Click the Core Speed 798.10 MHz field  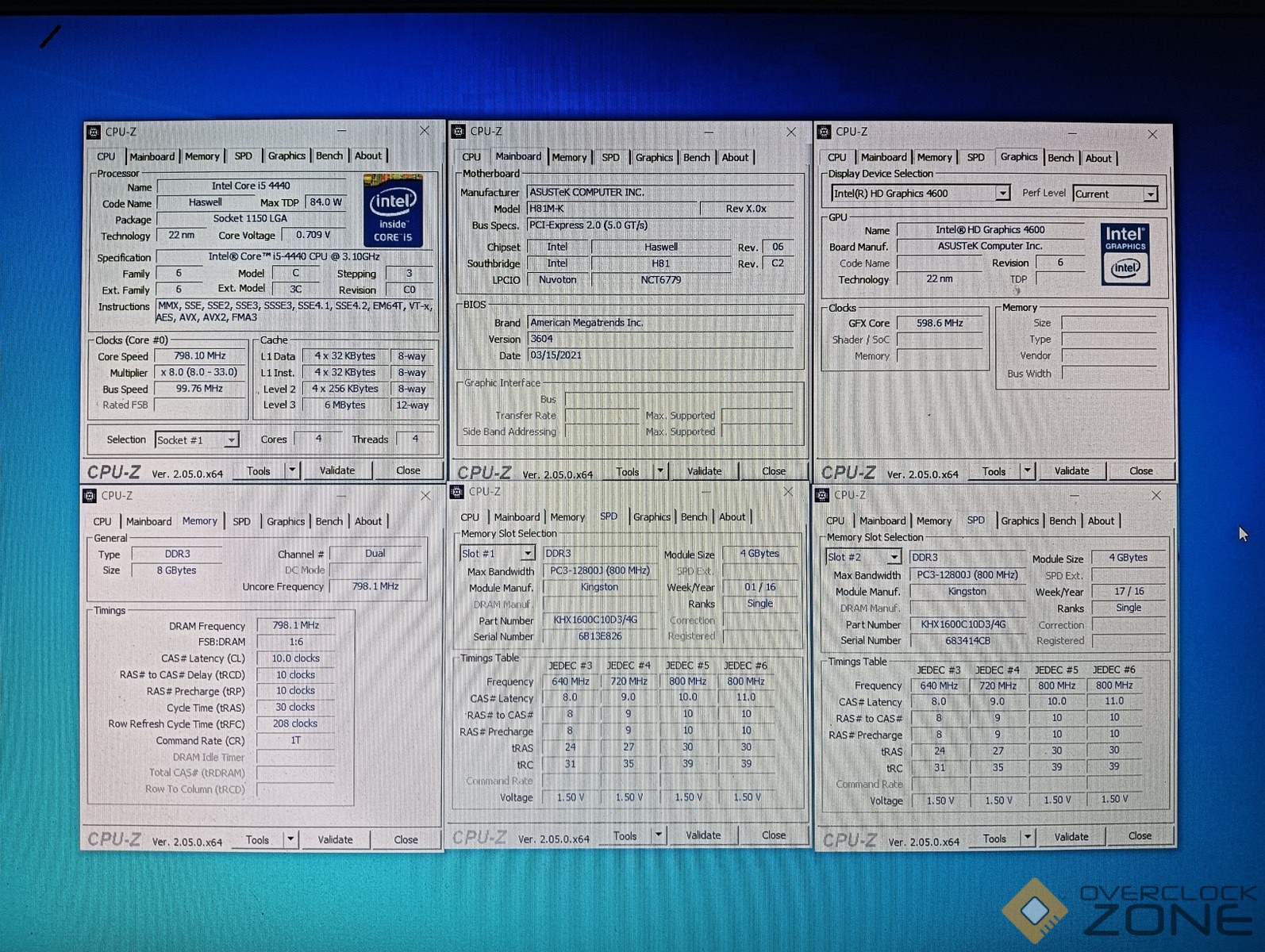[200, 356]
